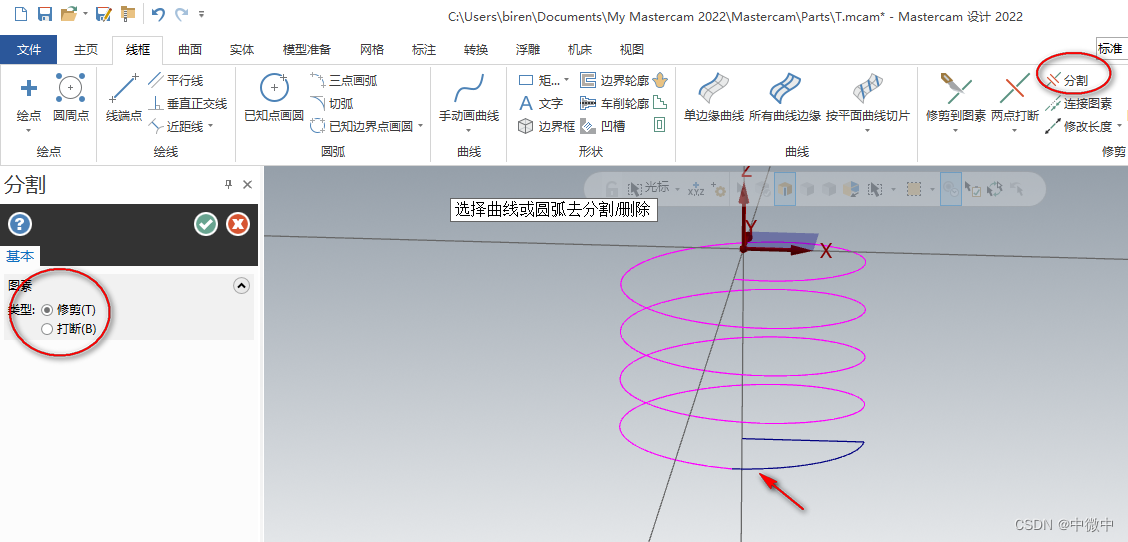Expand the 修改长度 dropdown arrow
Viewport: 1128px width, 542px height.
[x=1121, y=127]
